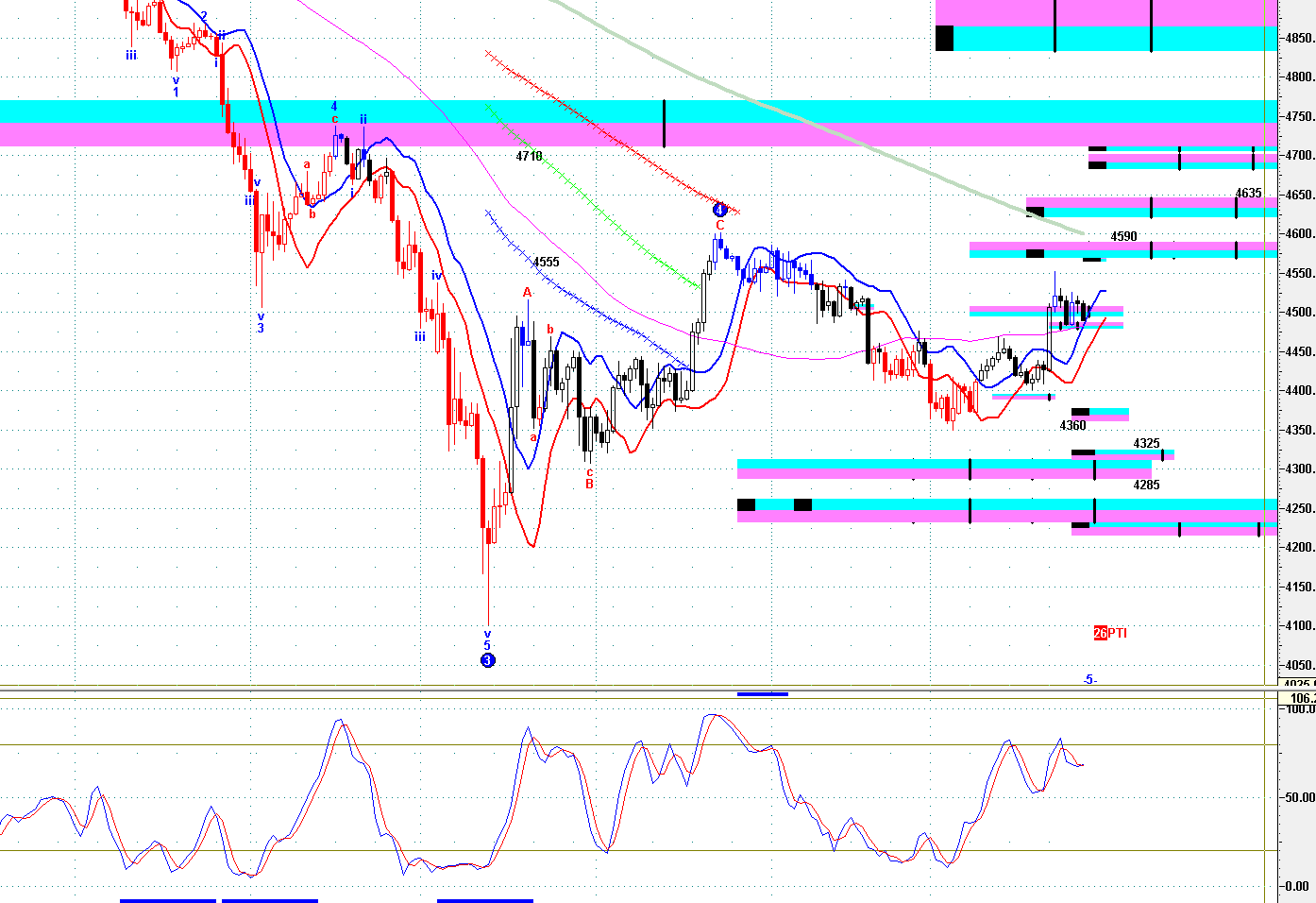Select the 4635 resistance price label
Viewport: 1316px width, 903px height.
1248,193
